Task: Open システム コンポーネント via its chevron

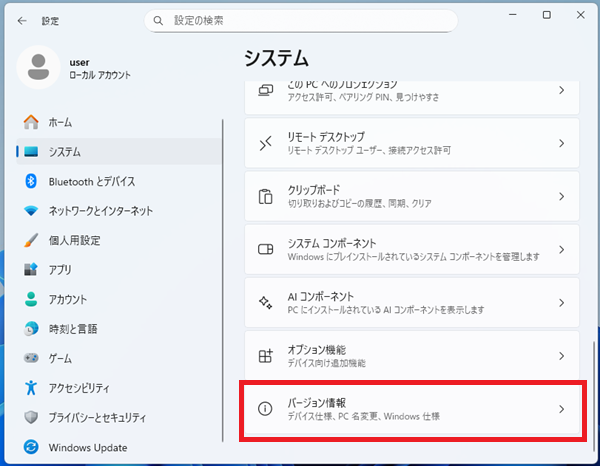Action: coord(561,249)
